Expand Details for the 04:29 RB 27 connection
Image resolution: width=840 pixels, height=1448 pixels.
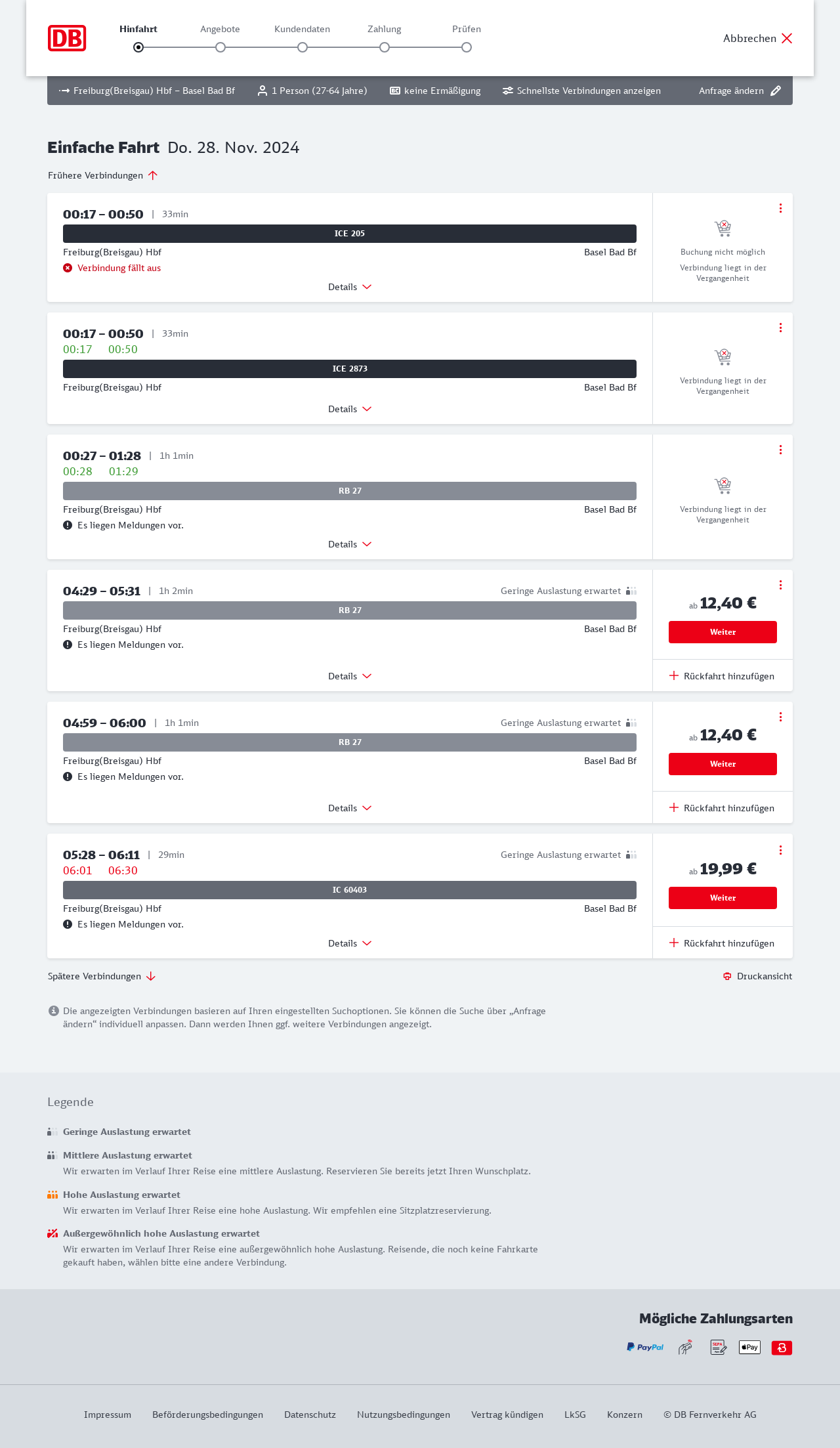[x=350, y=676]
